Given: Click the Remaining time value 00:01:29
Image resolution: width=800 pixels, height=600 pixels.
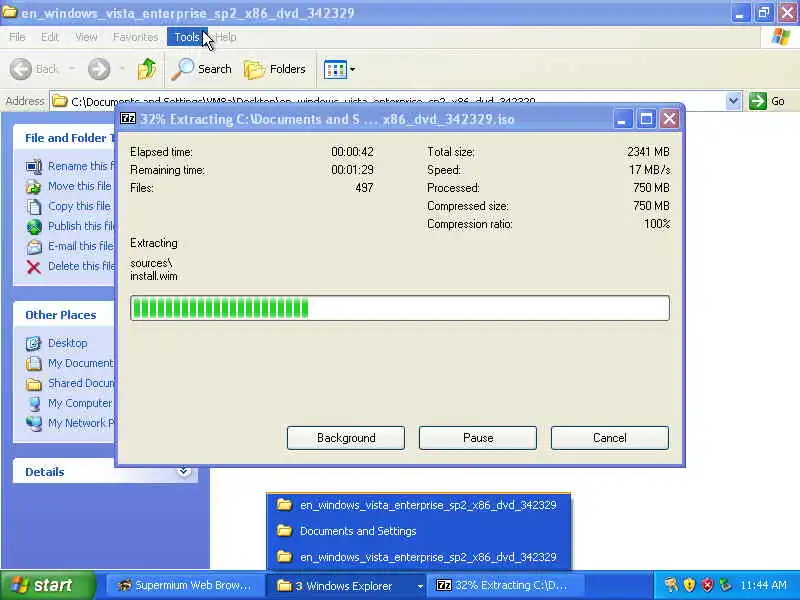Looking at the screenshot, I should click(352, 170).
